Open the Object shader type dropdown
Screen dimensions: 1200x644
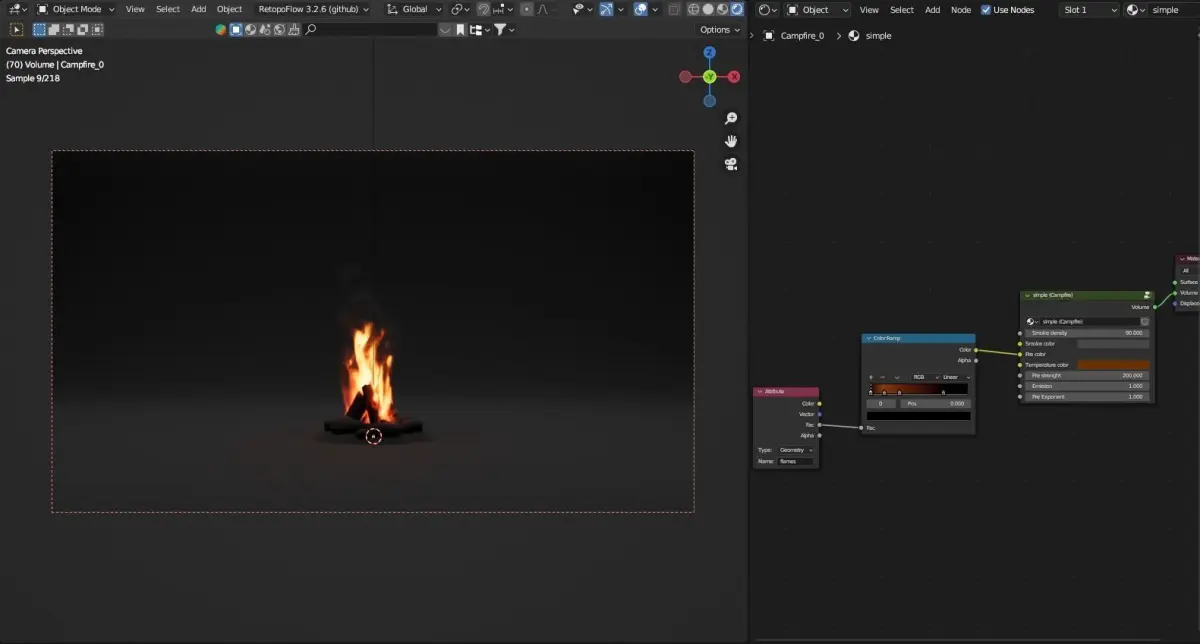(818, 10)
